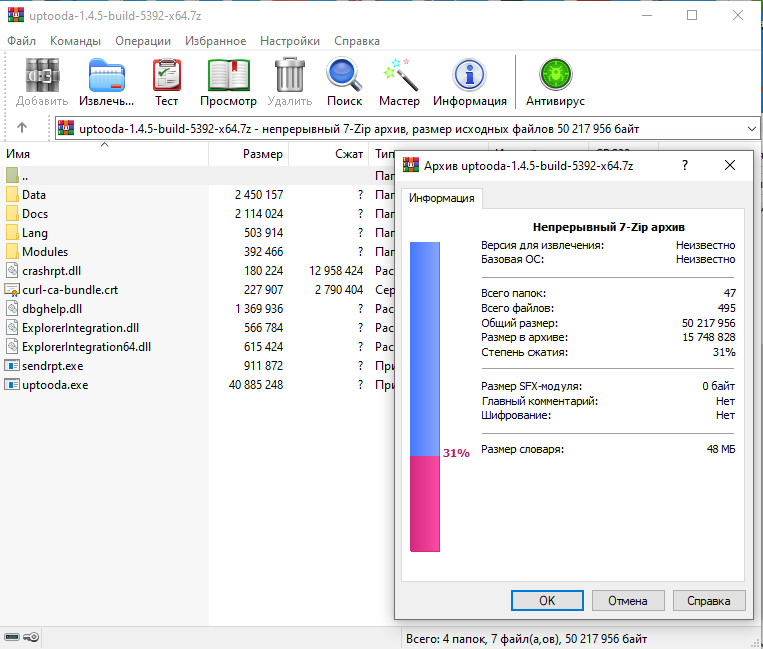The image size is (763, 649).
Task: Click the Извлечь (Extract) toolbar icon
Action: coord(107,75)
